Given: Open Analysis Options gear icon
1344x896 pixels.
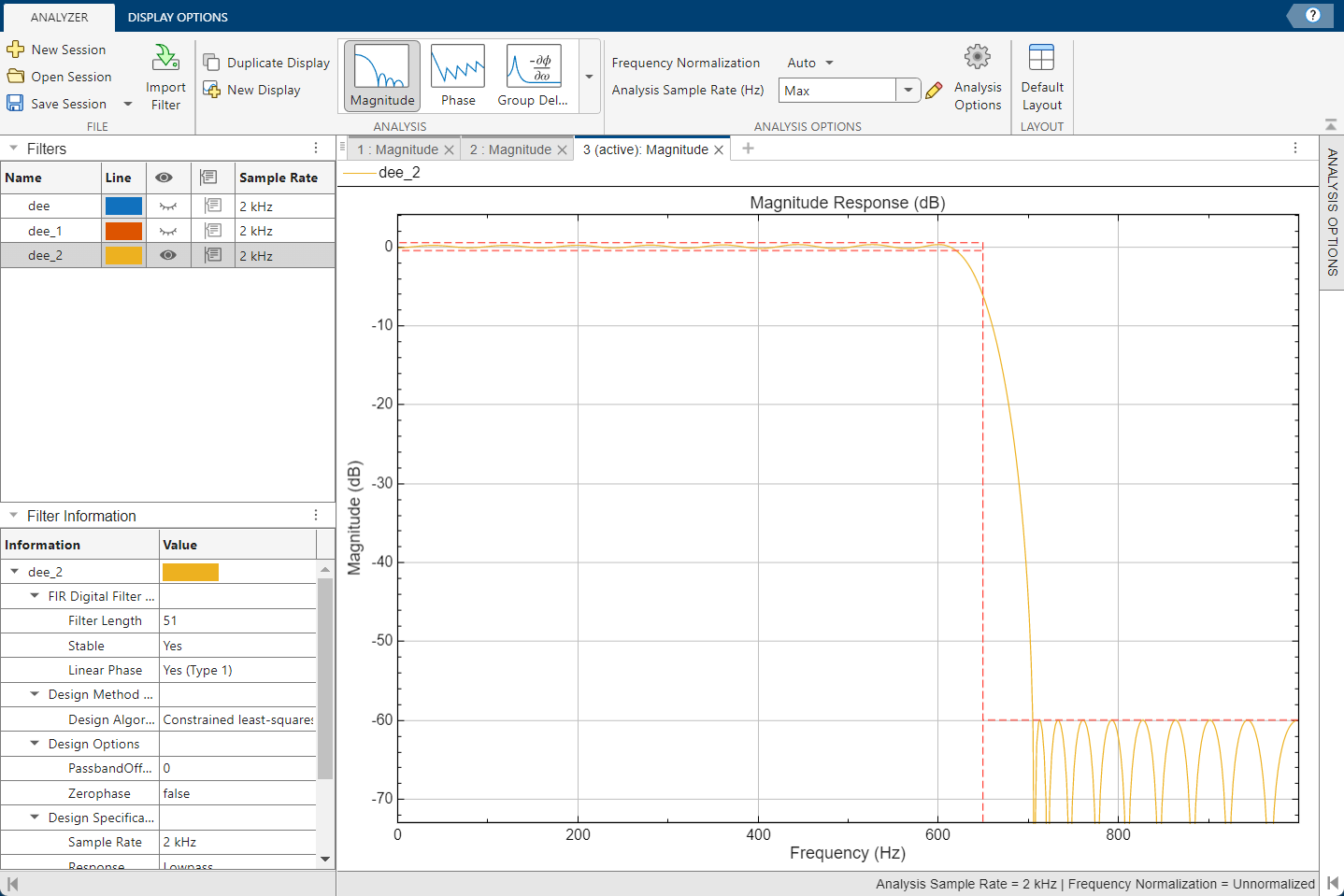Looking at the screenshot, I should pos(978,58).
